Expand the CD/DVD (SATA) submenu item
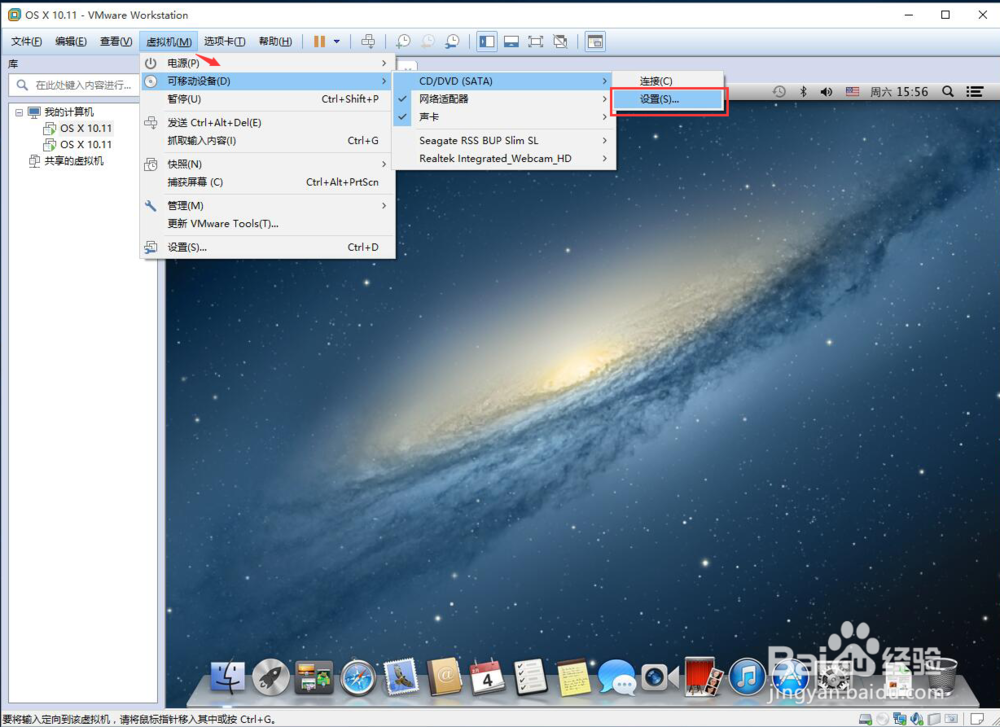Screen dimensions: 1000x727 coord(503,81)
